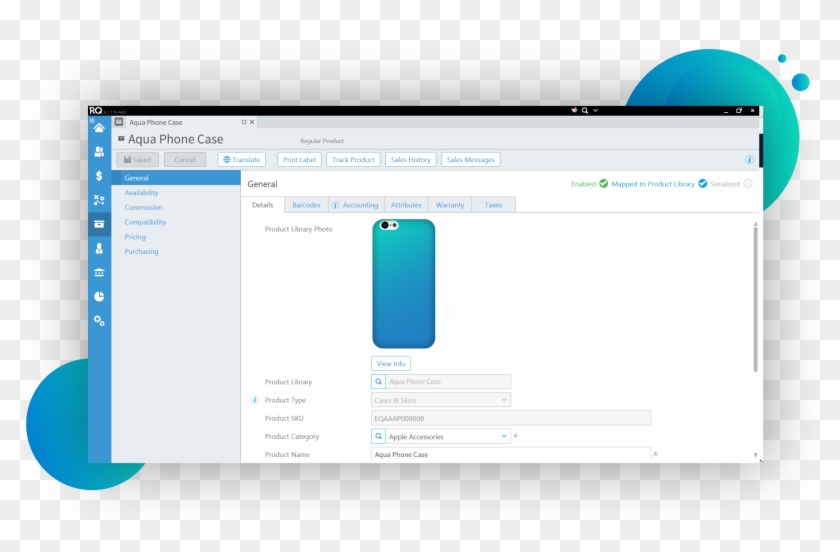This screenshot has width=840, height=552.
Task: Expand the title bar chevron dropdown
Action: (x=596, y=110)
